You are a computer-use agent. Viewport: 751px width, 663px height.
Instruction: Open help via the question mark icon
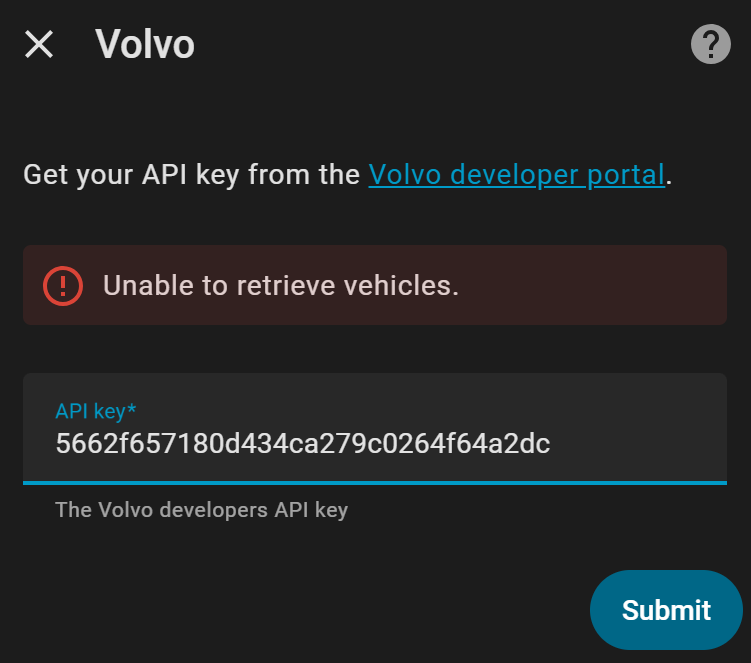710,44
